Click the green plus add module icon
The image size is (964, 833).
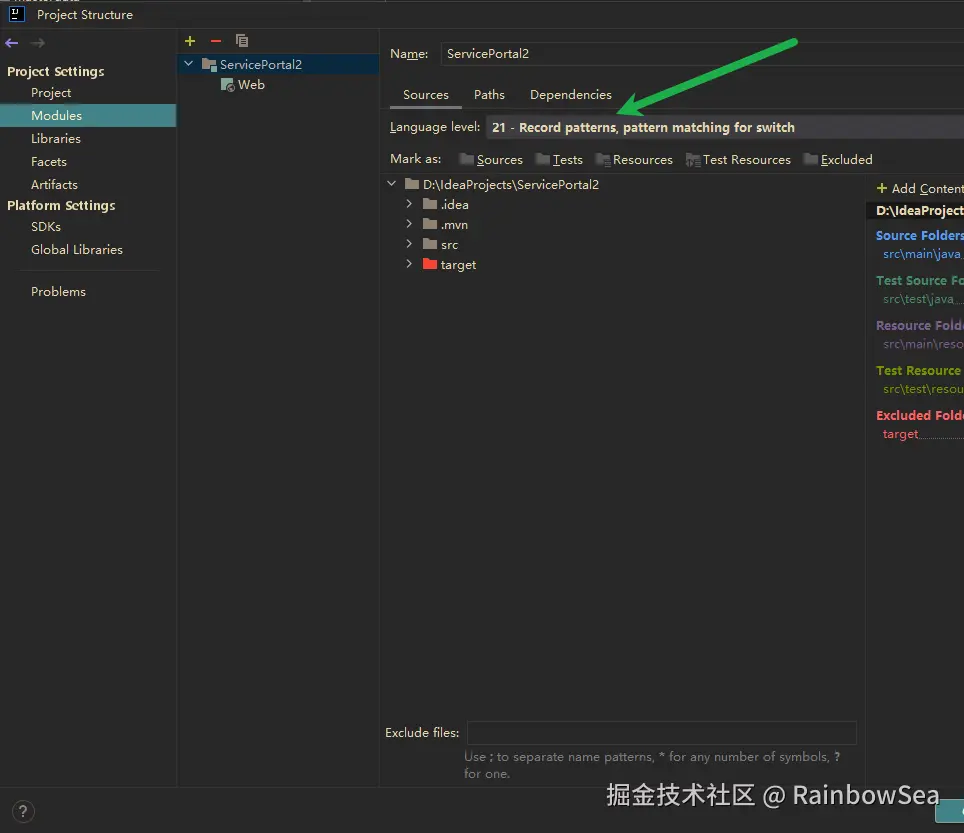(x=190, y=41)
